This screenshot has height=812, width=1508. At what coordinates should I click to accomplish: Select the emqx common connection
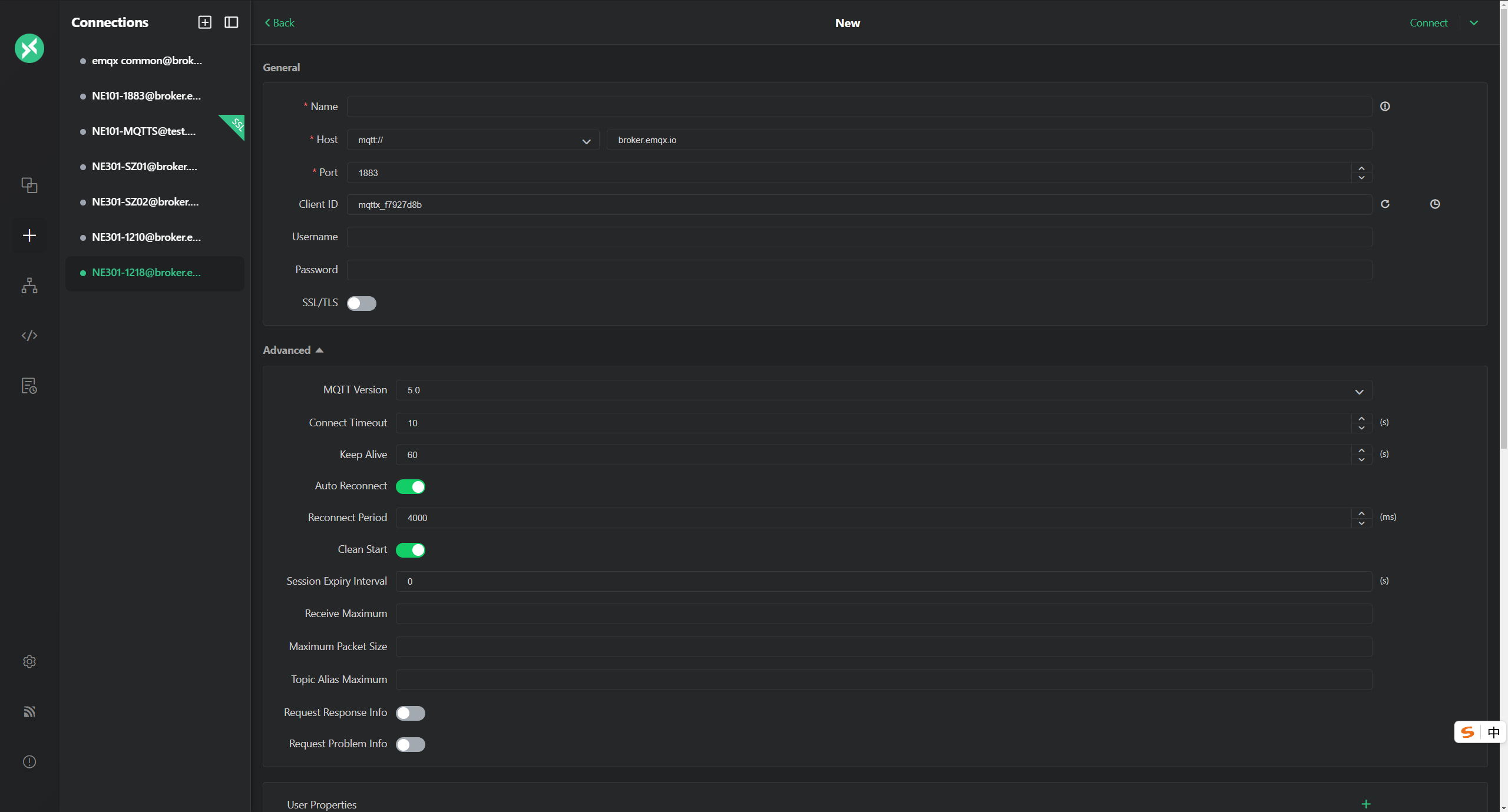point(147,61)
